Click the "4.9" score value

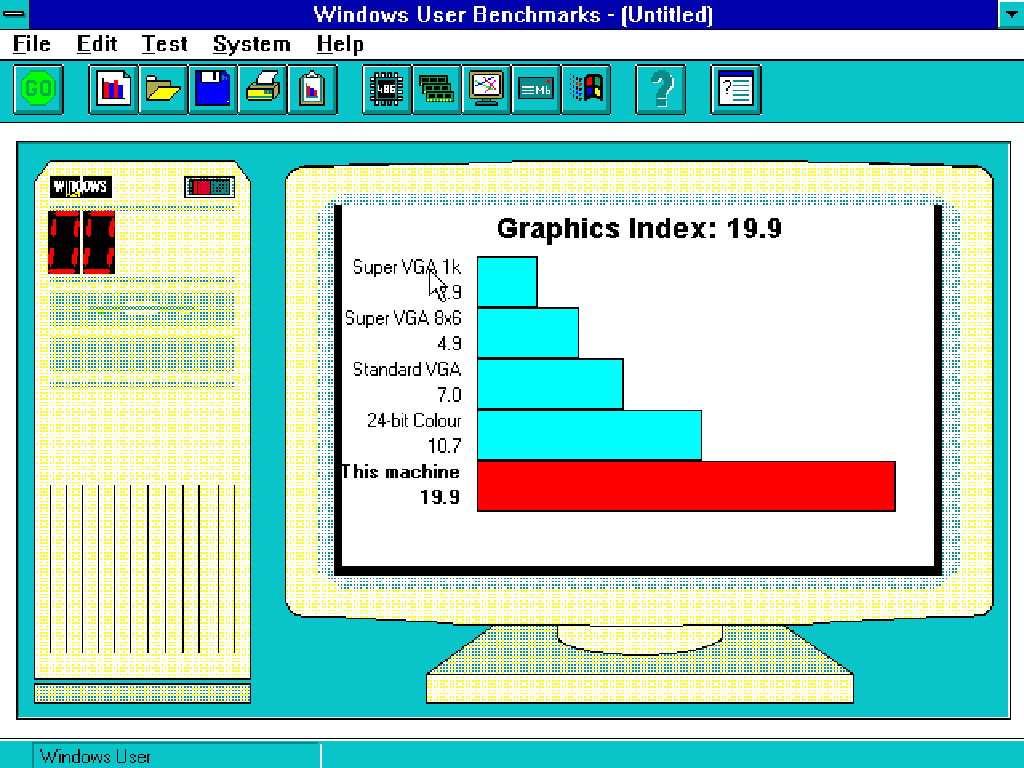[x=449, y=344]
